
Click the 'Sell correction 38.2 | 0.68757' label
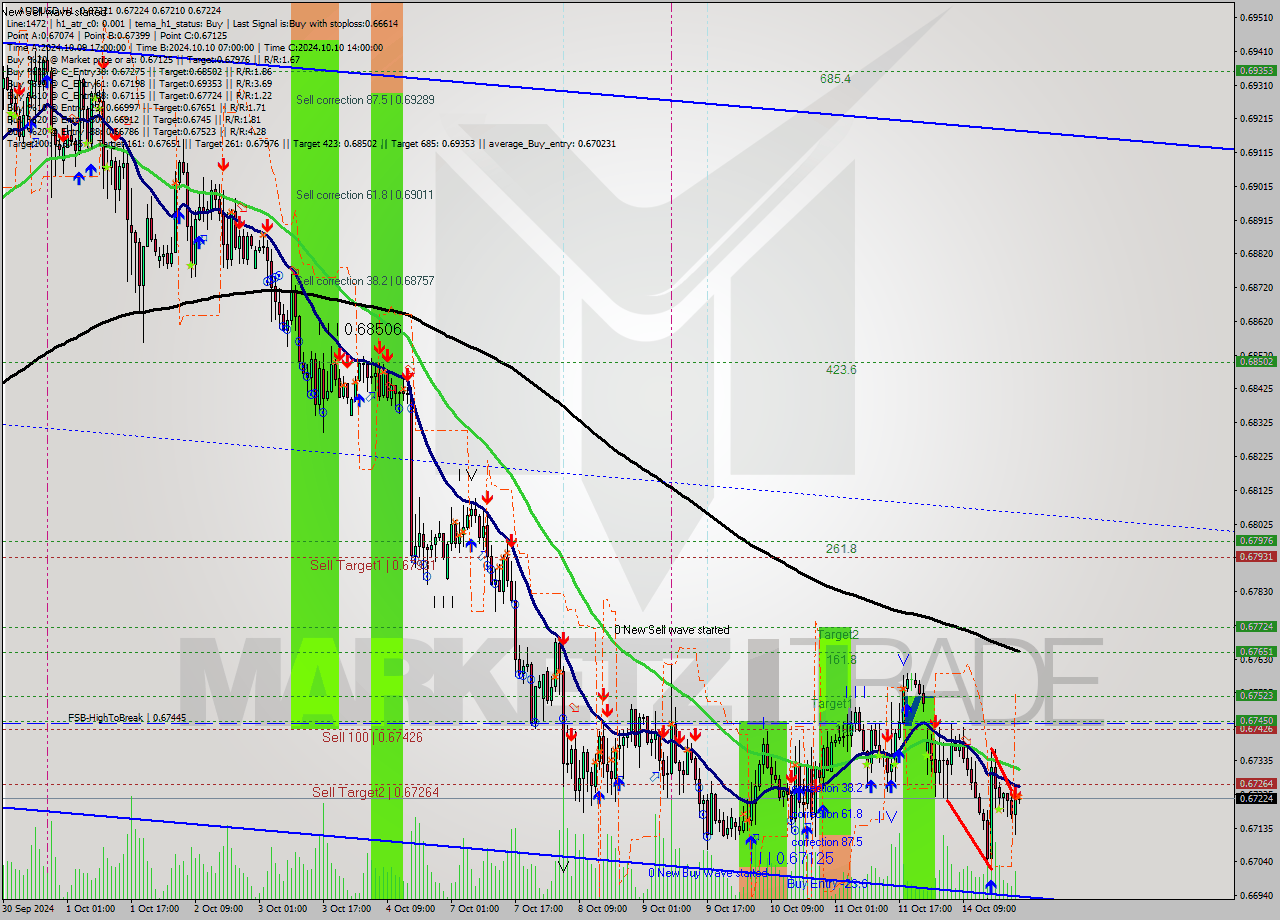click(x=364, y=281)
